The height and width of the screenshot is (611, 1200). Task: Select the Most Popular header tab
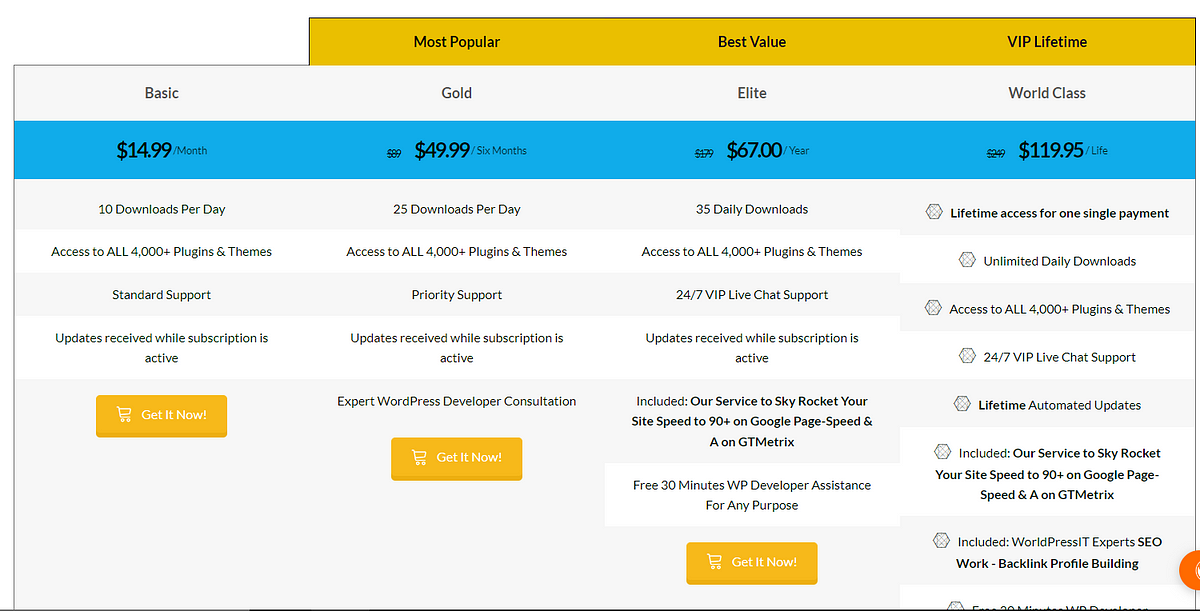[457, 42]
